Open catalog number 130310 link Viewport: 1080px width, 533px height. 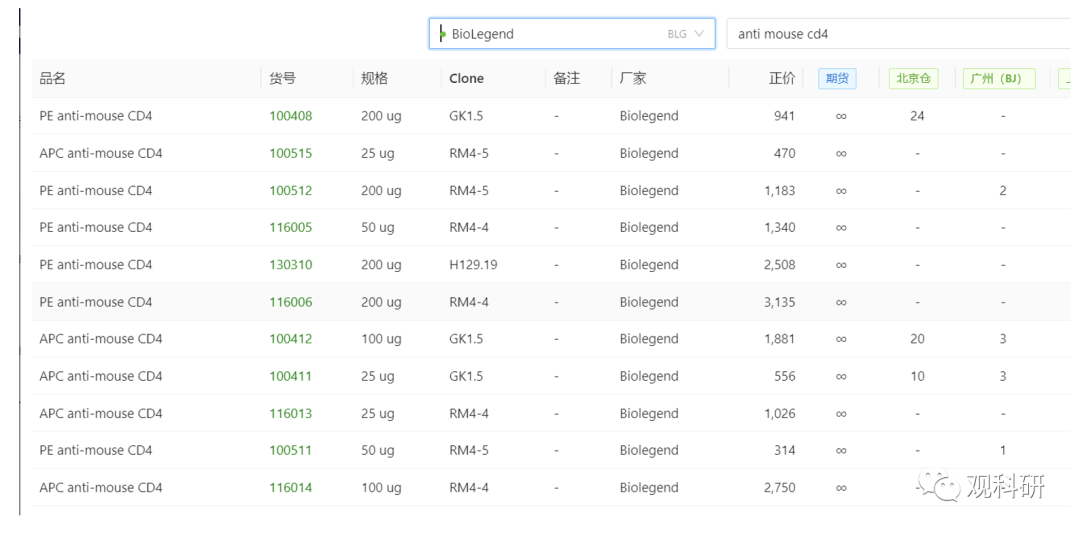(x=290, y=265)
